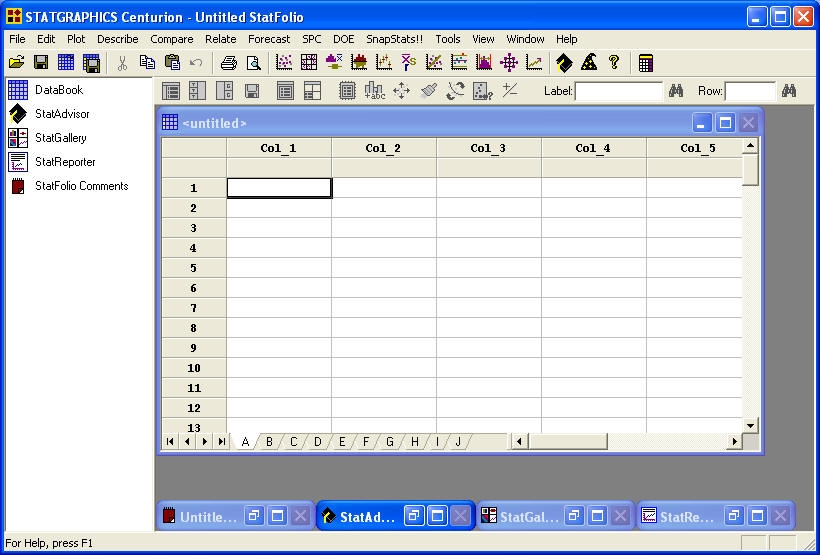The image size is (820, 555).
Task: Maximize the minimized StatReporter window
Action: point(757,516)
